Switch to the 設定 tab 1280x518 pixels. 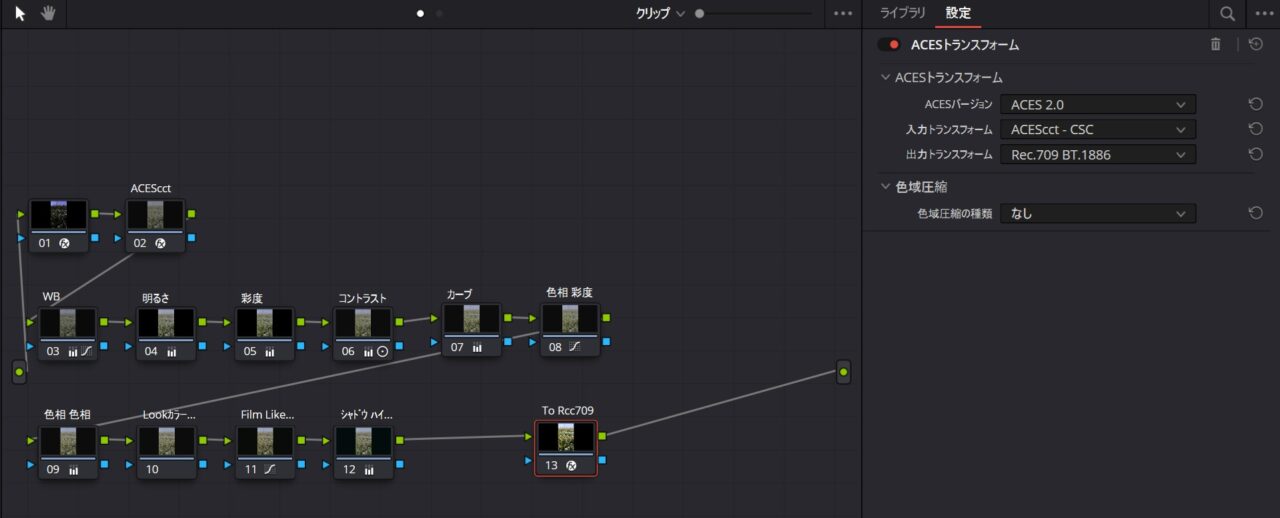pos(958,13)
